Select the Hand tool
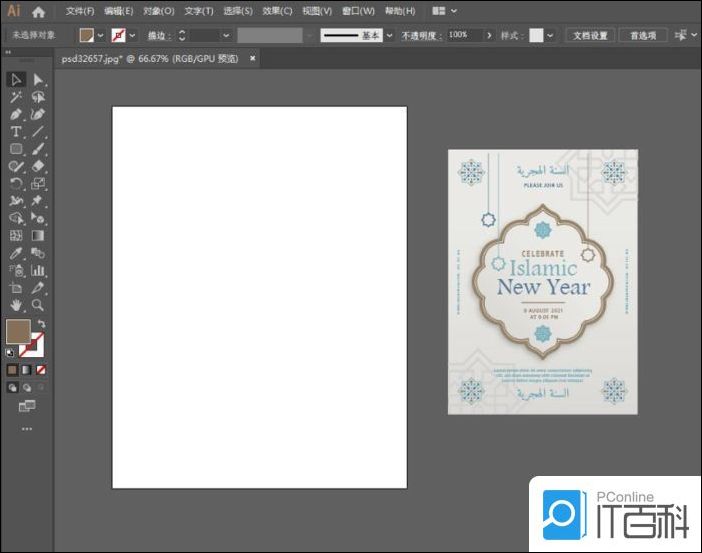This screenshot has height=553, width=702. coord(16,305)
